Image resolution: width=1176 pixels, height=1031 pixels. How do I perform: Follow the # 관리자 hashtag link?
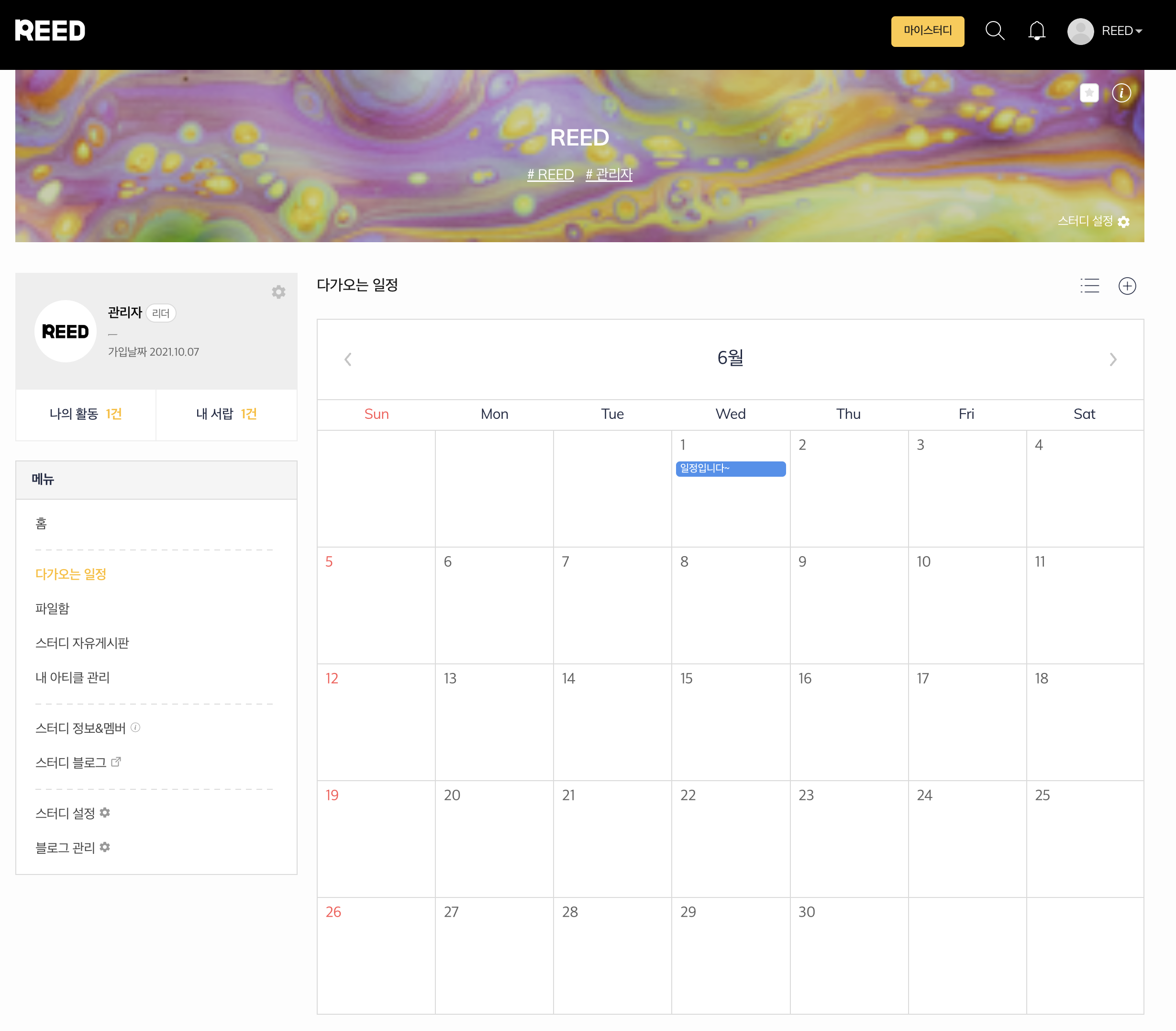point(609,174)
